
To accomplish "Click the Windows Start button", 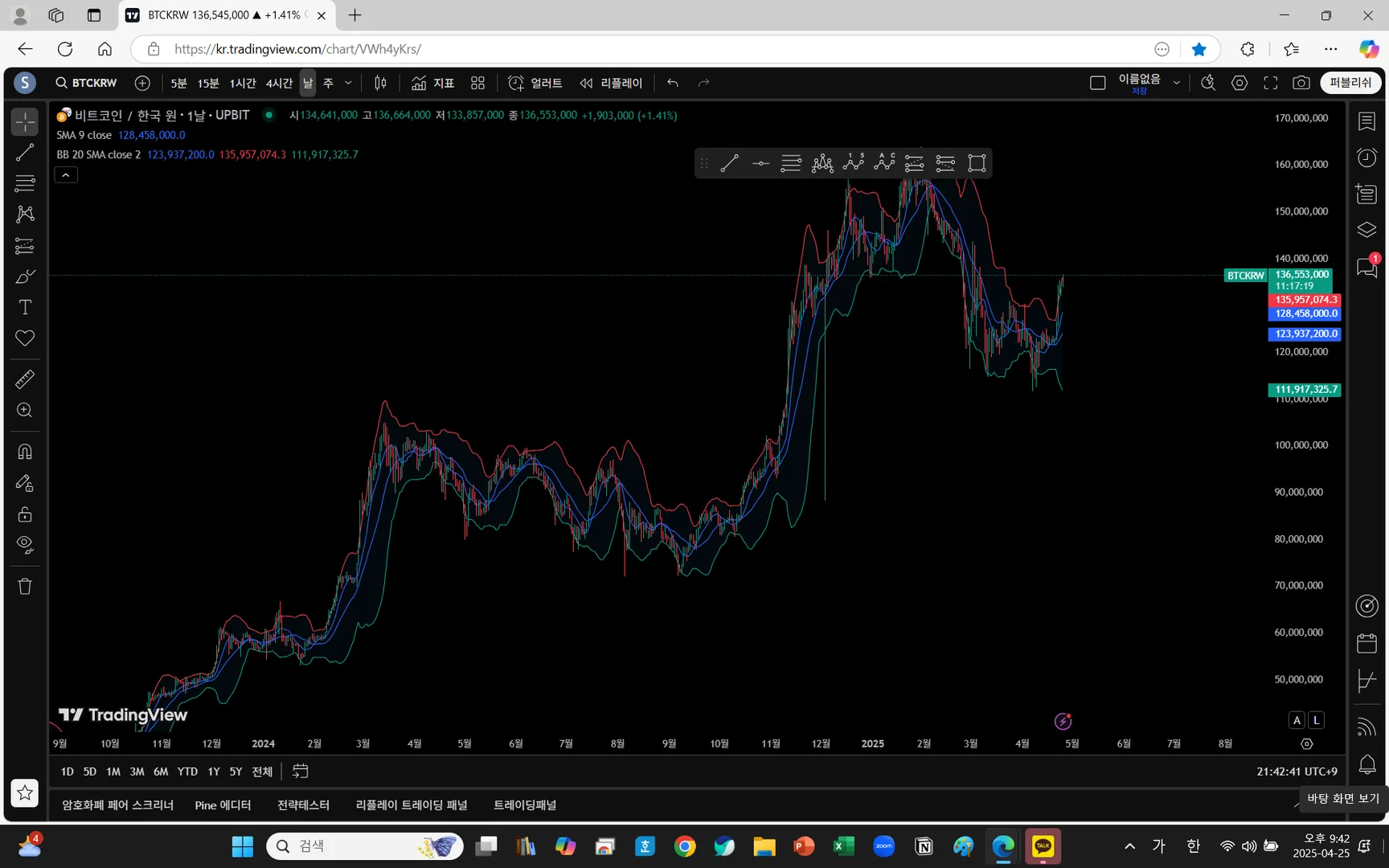I will pos(242,846).
